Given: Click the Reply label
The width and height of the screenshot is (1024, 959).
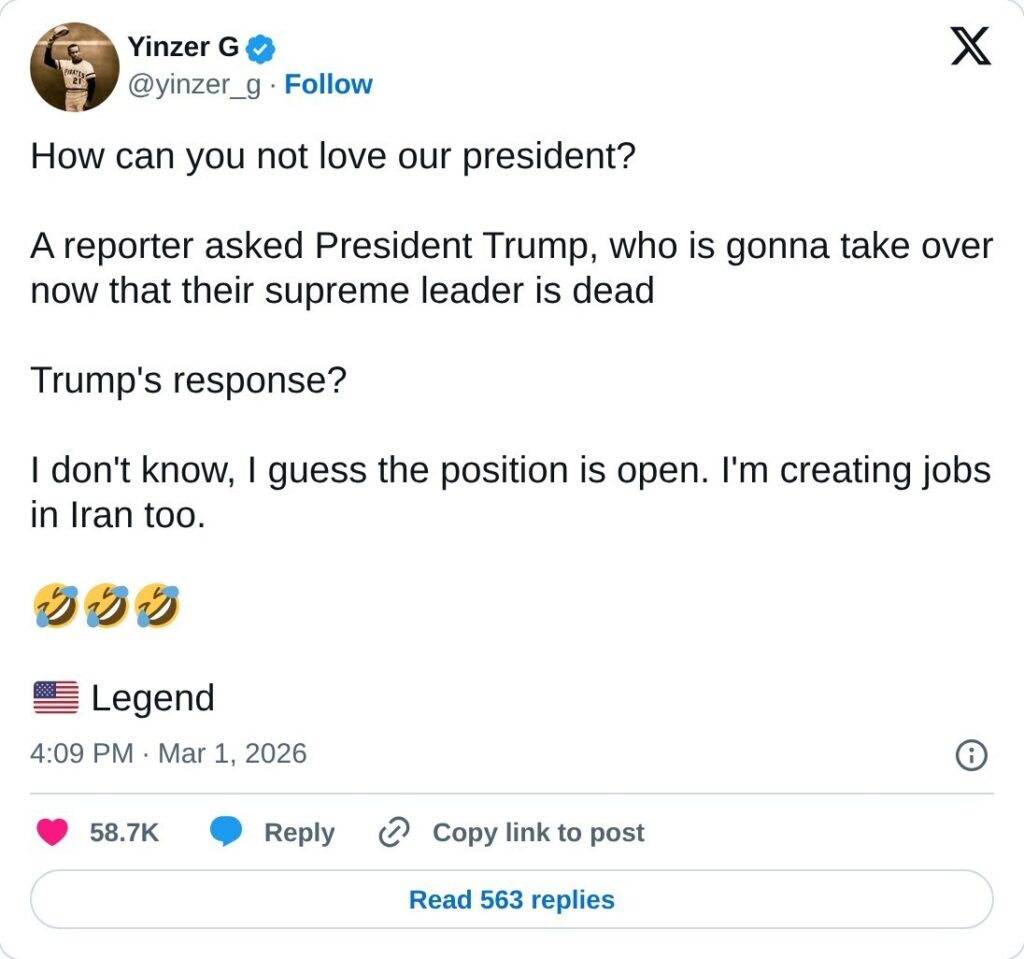Looking at the screenshot, I should [x=299, y=832].
